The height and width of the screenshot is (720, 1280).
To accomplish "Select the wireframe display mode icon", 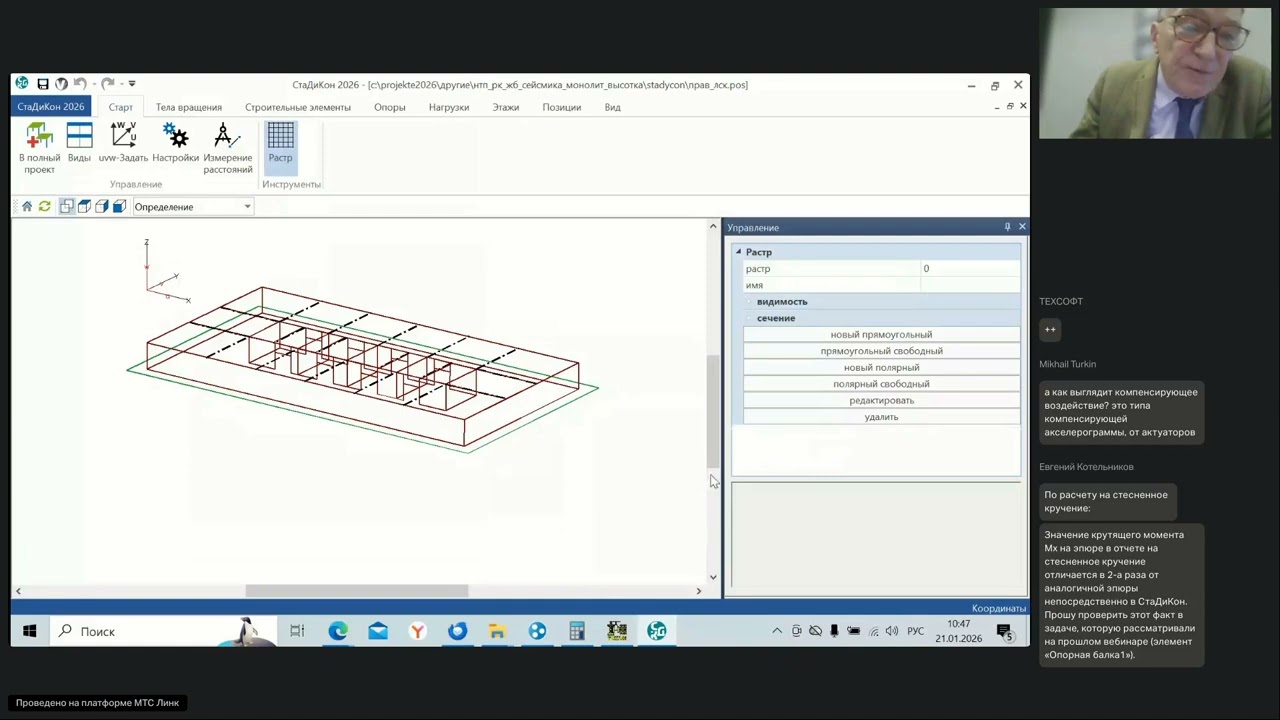I will (66, 206).
